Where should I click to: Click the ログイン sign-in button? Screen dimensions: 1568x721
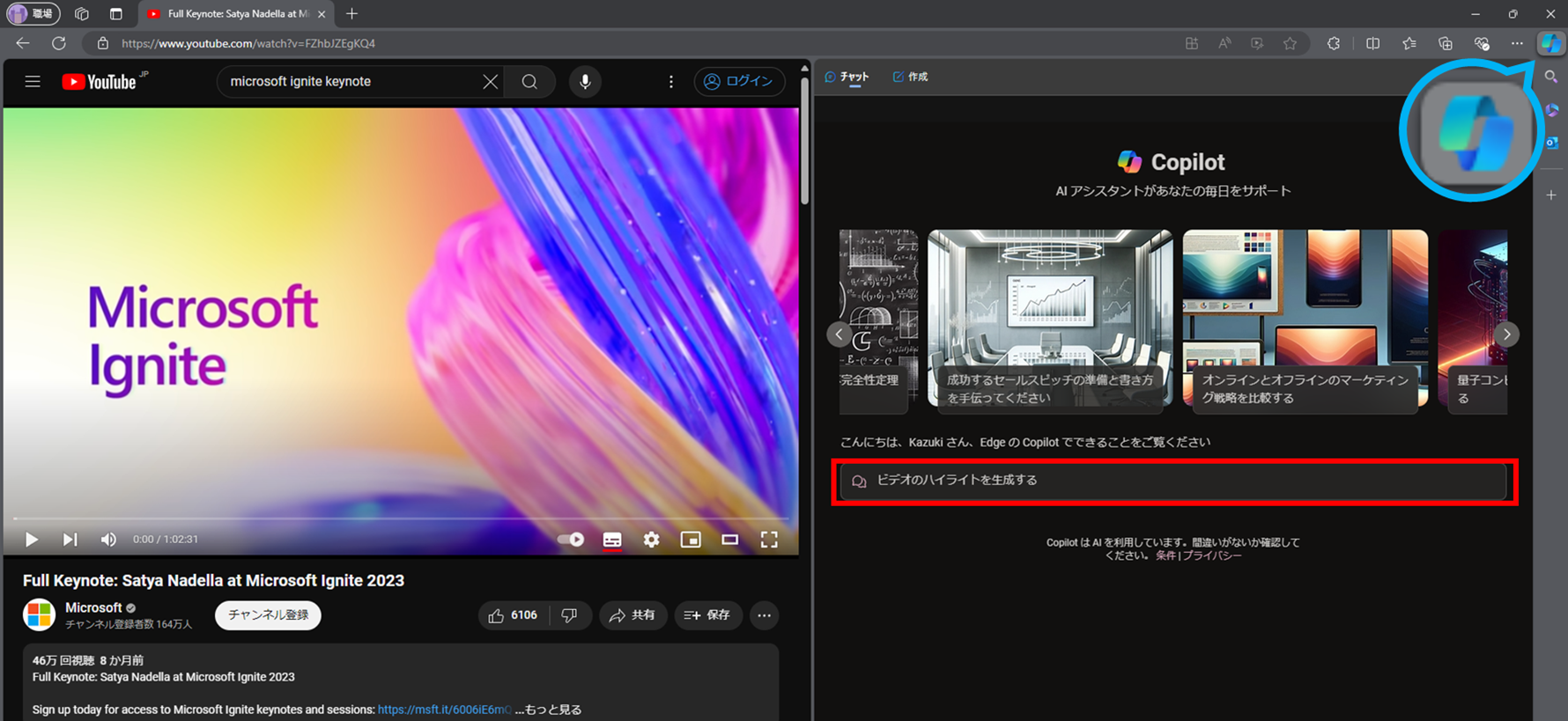pos(739,82)
